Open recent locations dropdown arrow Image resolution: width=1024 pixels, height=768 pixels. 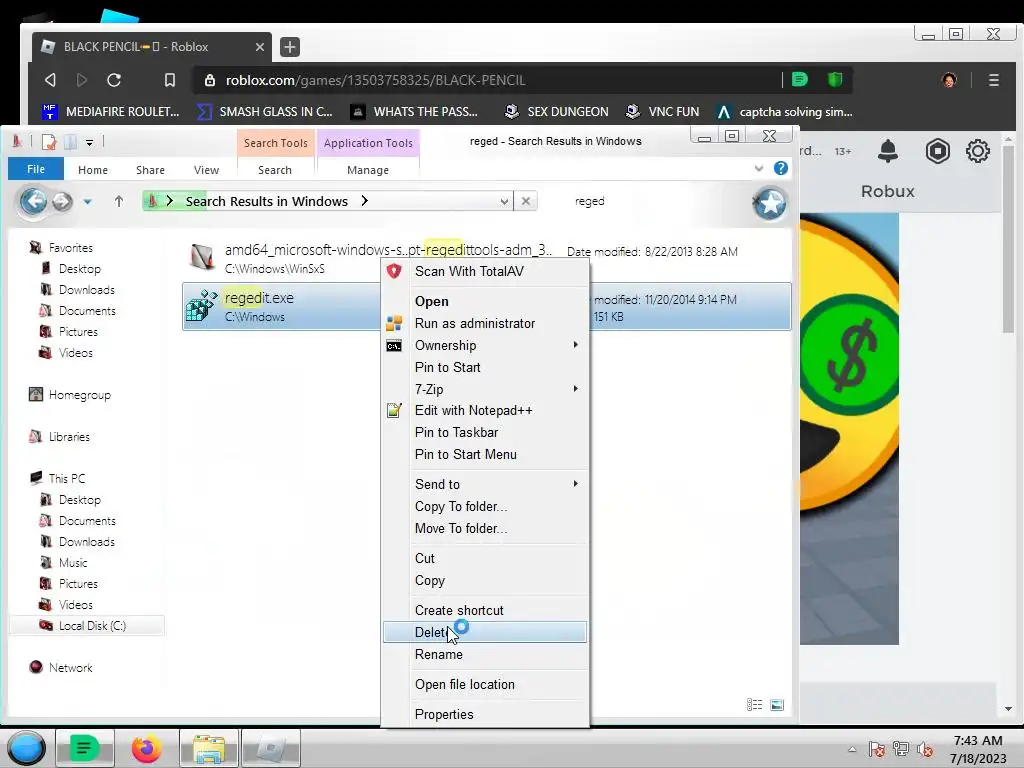point(88,202)
